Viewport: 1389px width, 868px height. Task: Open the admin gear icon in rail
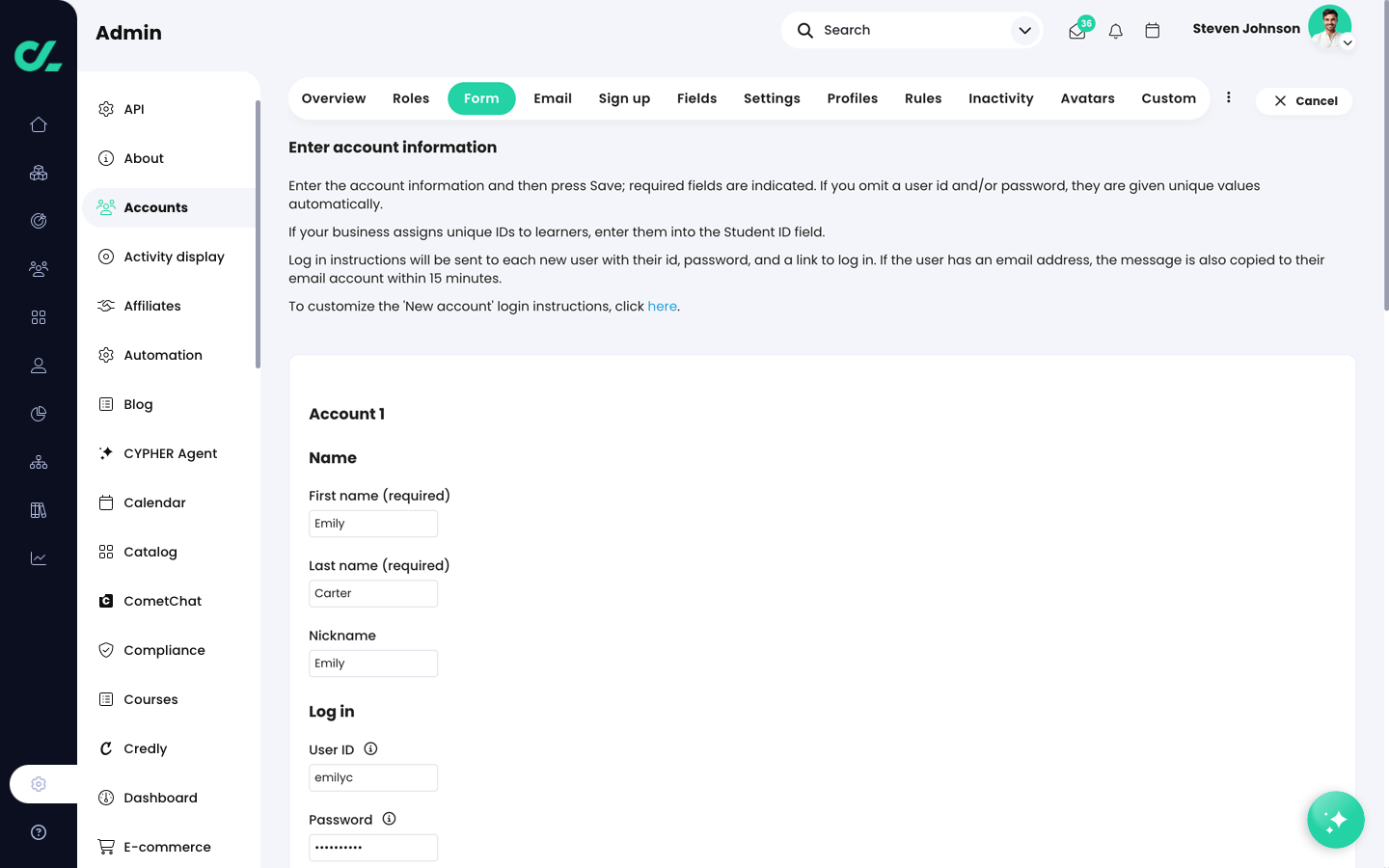point(39,784)
